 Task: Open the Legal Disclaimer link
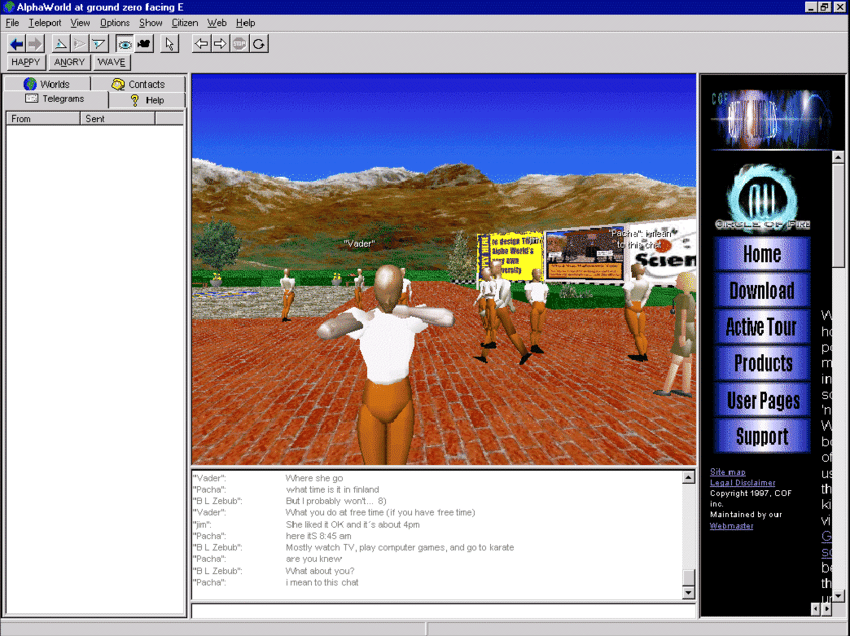point(743,483)
